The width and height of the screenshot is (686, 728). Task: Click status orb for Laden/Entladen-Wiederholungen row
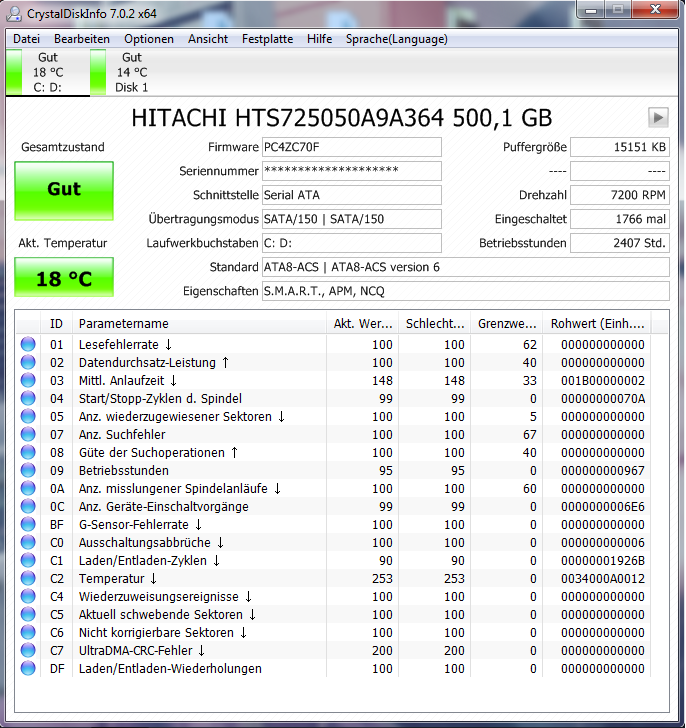coord(28,668)
